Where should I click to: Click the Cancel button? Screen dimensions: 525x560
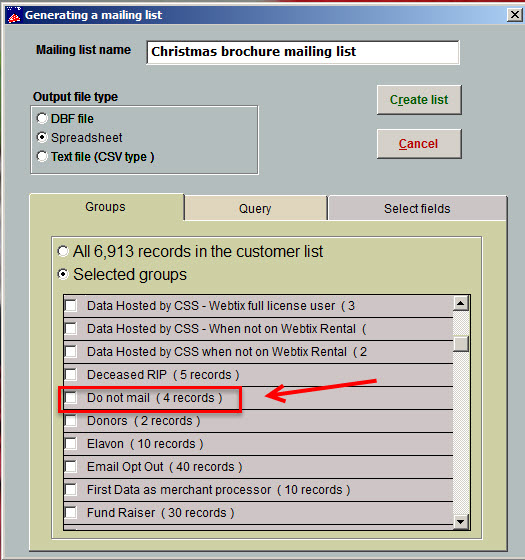click(419, 144)
